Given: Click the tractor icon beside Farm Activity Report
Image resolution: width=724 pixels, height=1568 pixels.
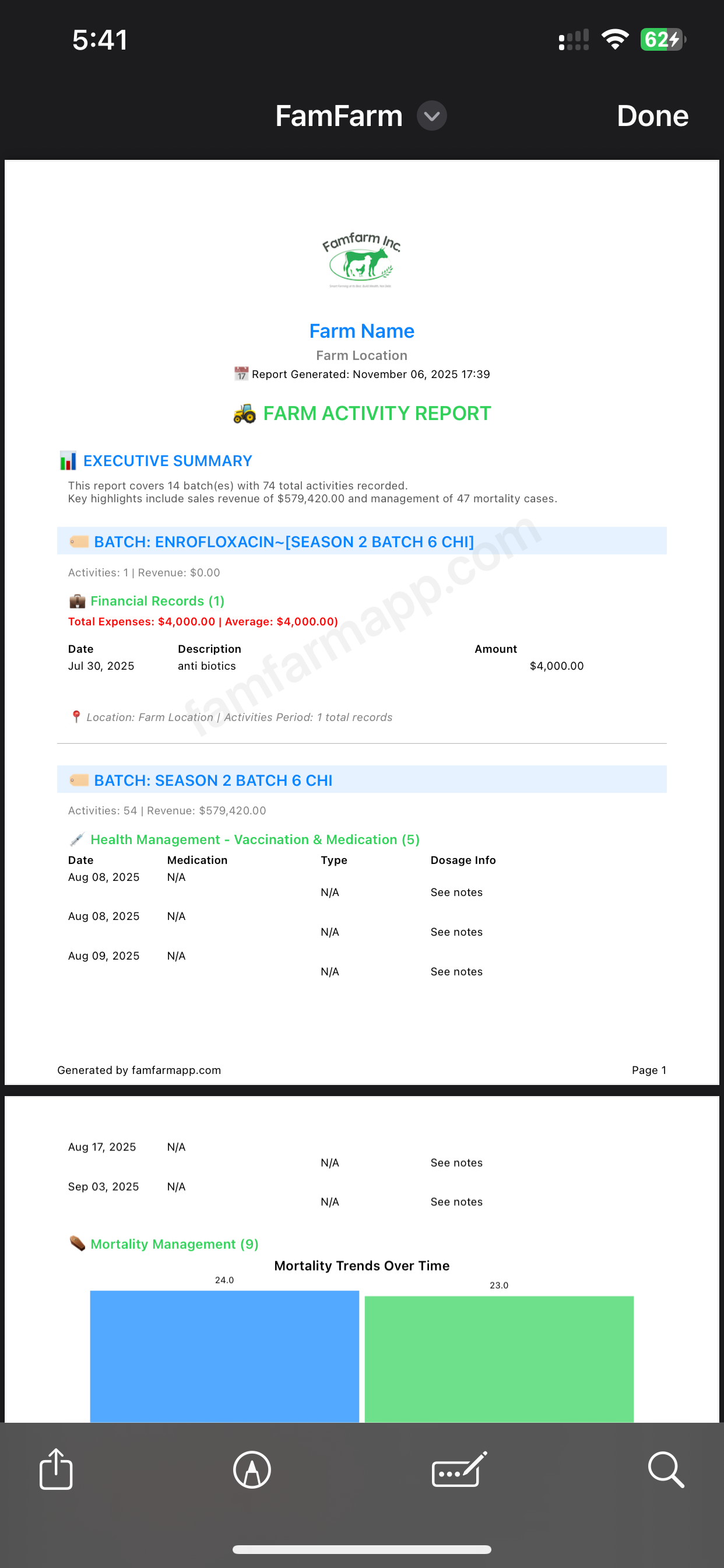Looking at the screenshot, I should tap(245, 414).
